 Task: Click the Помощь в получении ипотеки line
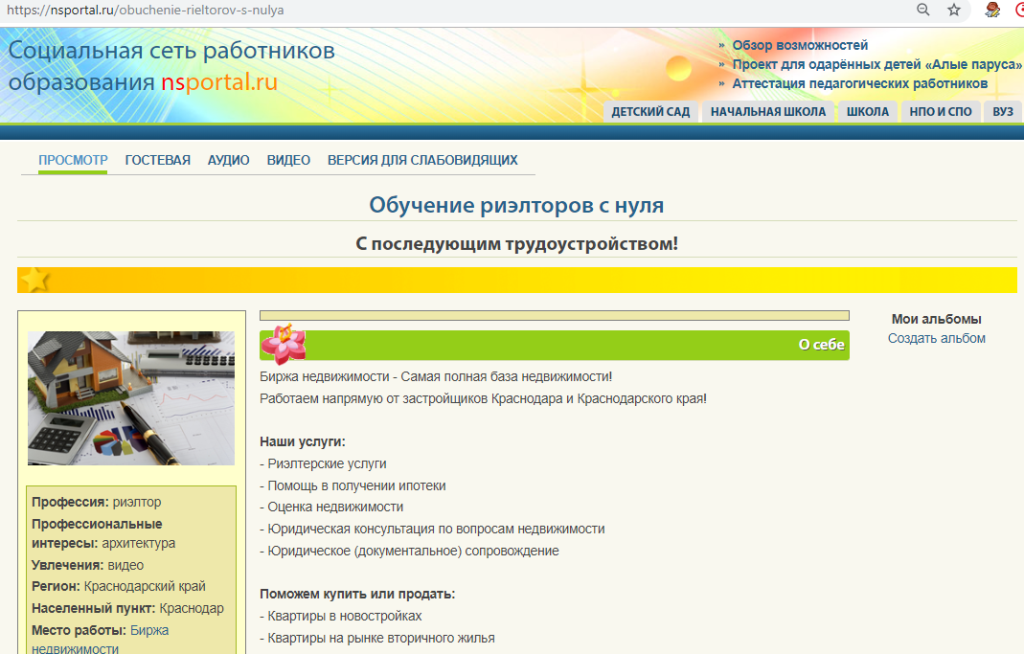353,485
